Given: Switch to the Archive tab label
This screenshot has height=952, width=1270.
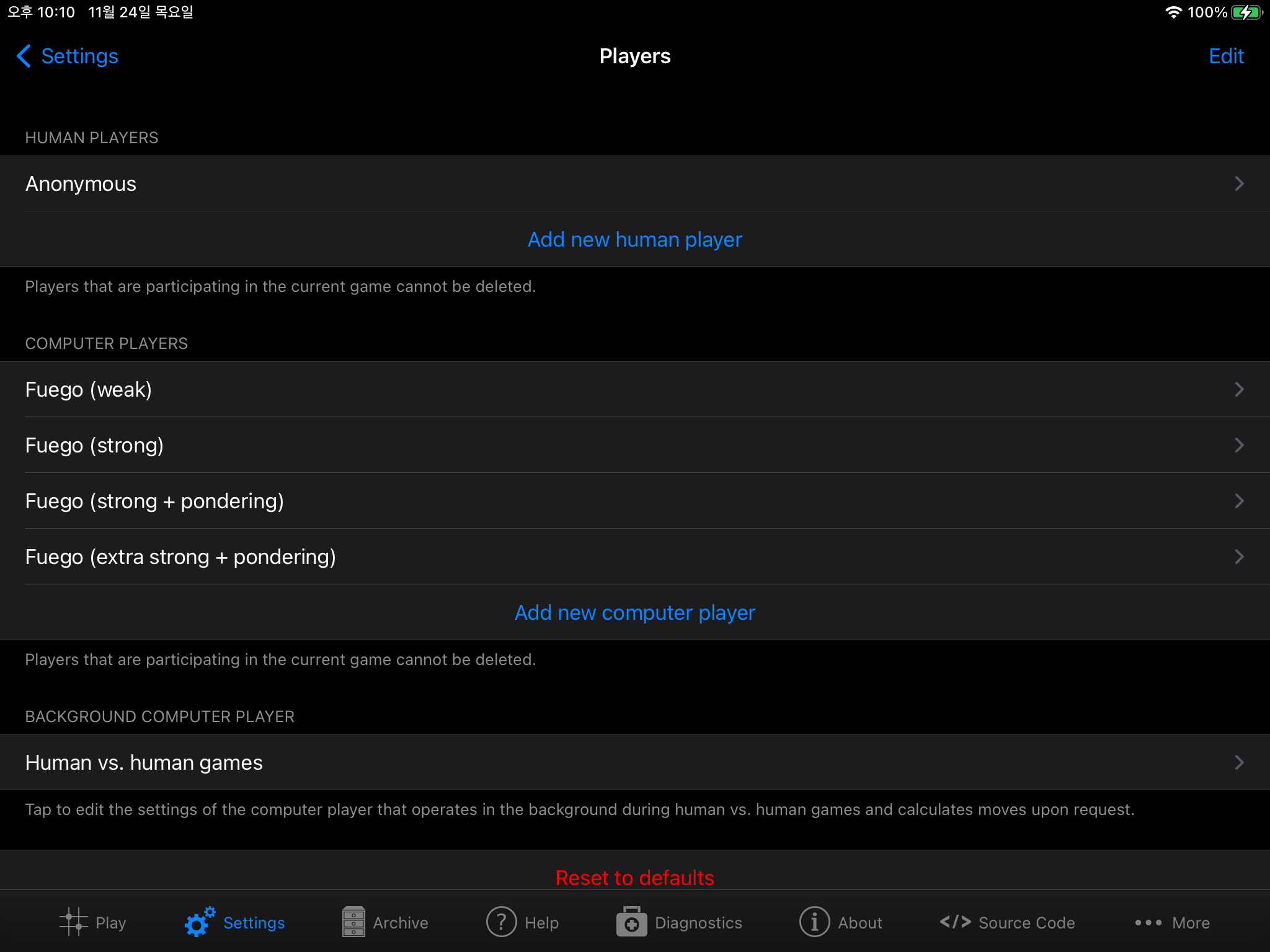Looking at the screenshot, I should click(x=400, y=923).
